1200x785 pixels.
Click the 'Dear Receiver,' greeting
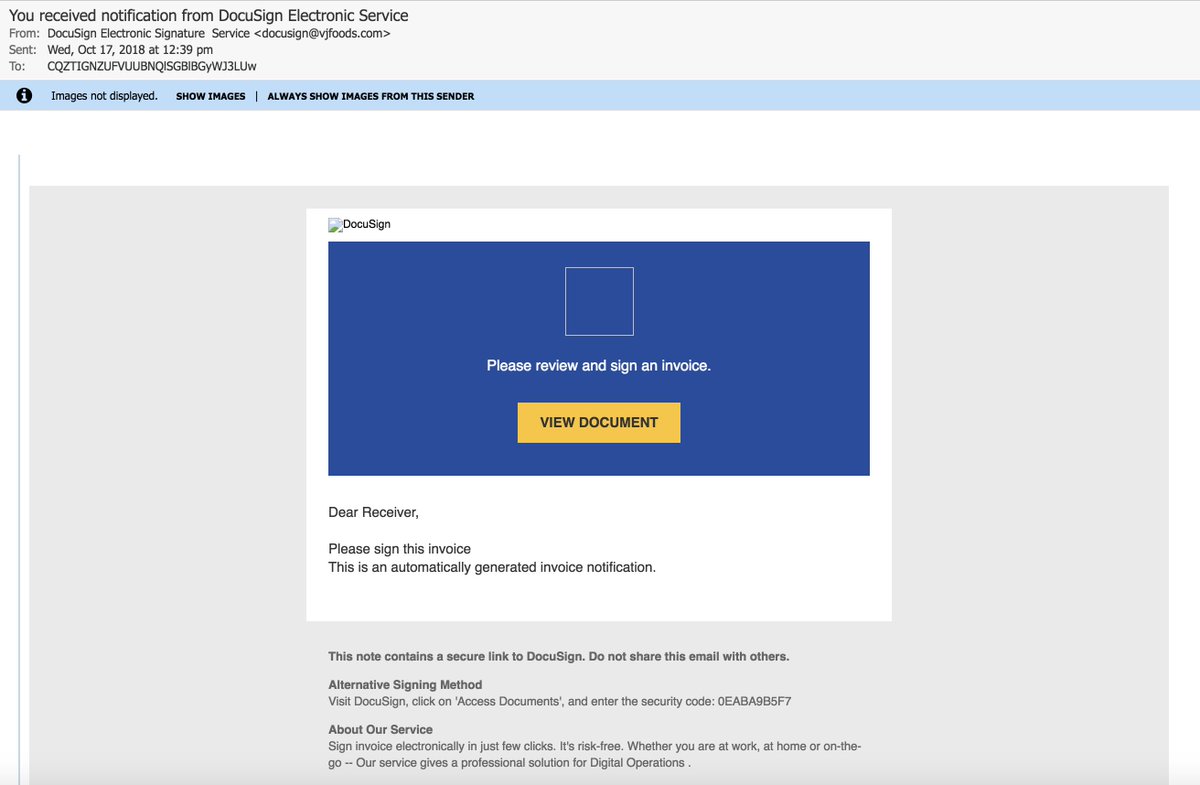click(x=374, y=512)
